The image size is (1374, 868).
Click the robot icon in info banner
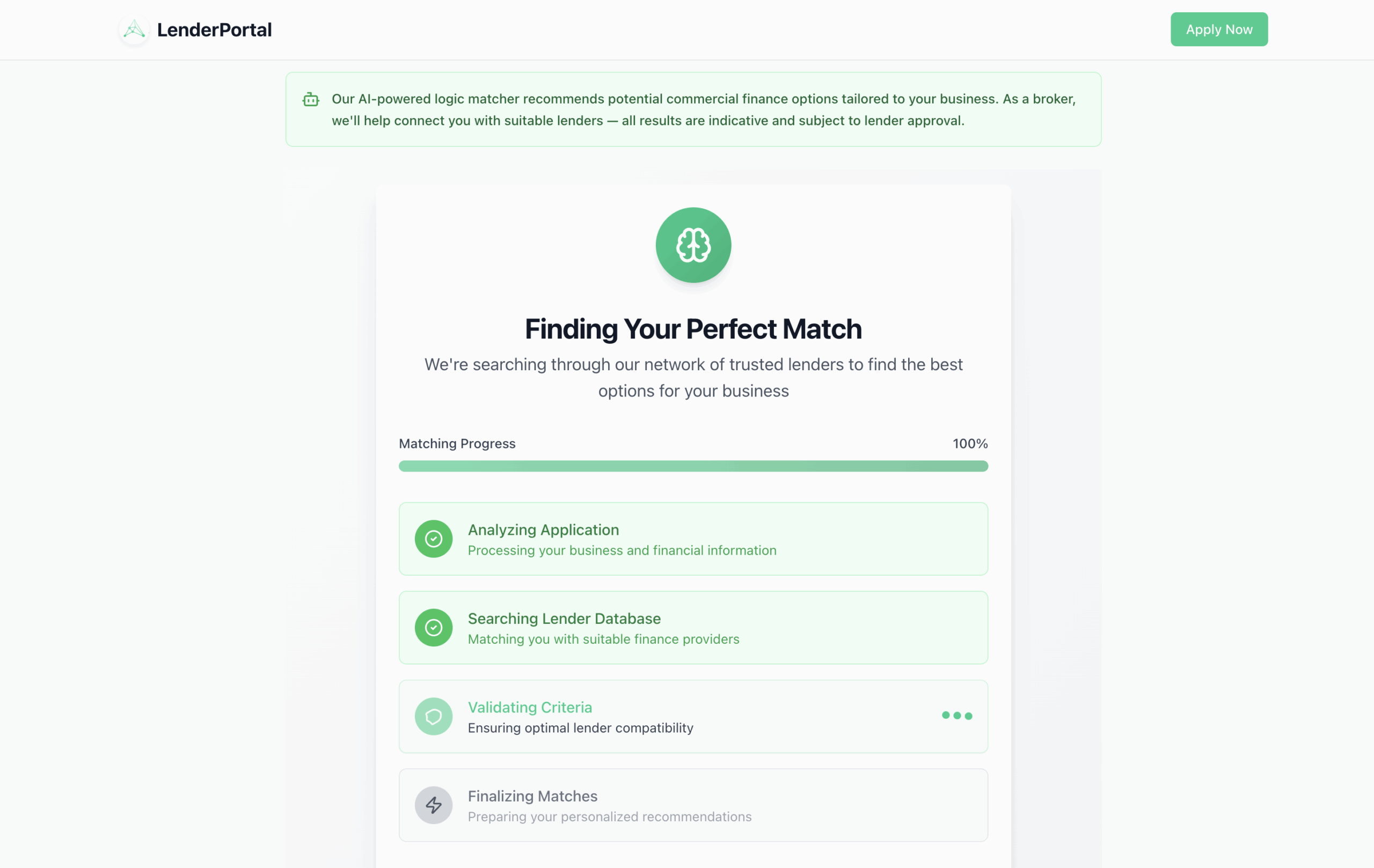pyautogui.click(x=310, y=100)
